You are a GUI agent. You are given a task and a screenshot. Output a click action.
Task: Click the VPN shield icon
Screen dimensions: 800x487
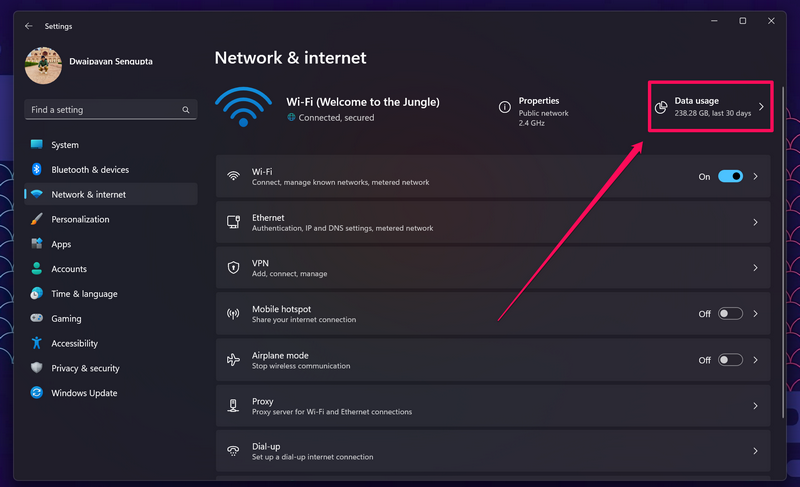(233, 268)
